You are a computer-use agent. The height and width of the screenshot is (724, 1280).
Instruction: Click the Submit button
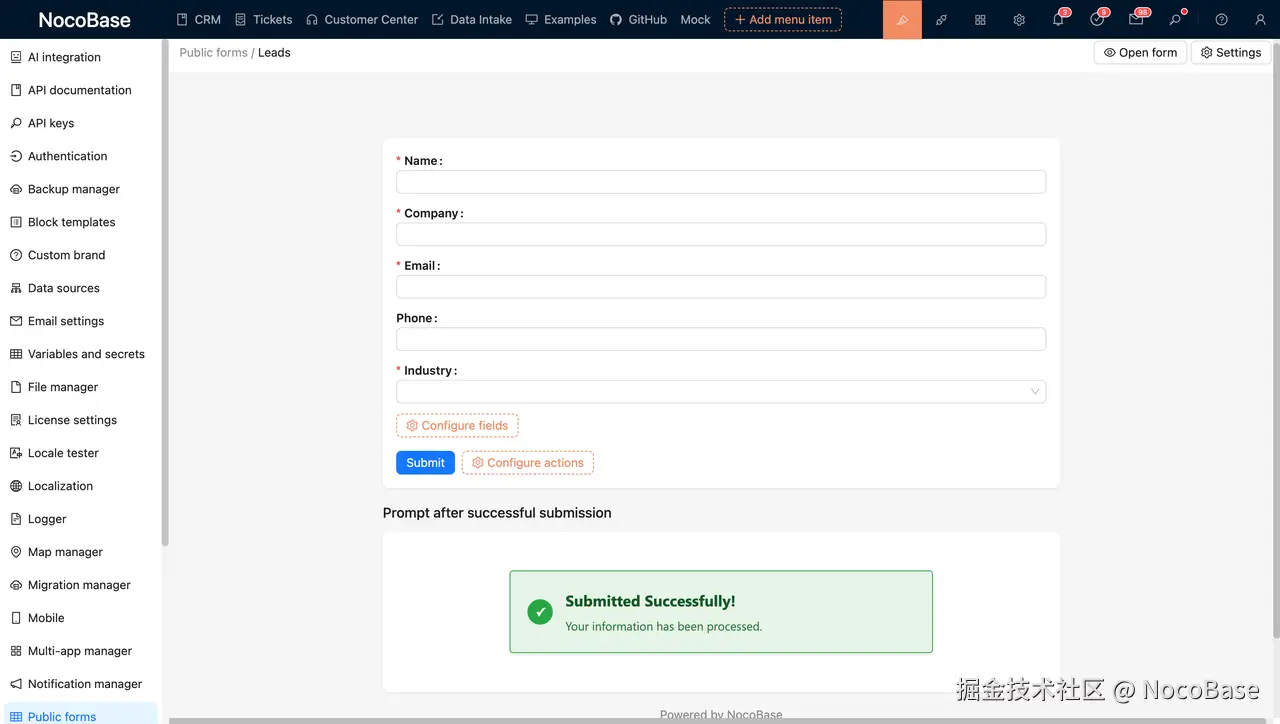(425, 462)
